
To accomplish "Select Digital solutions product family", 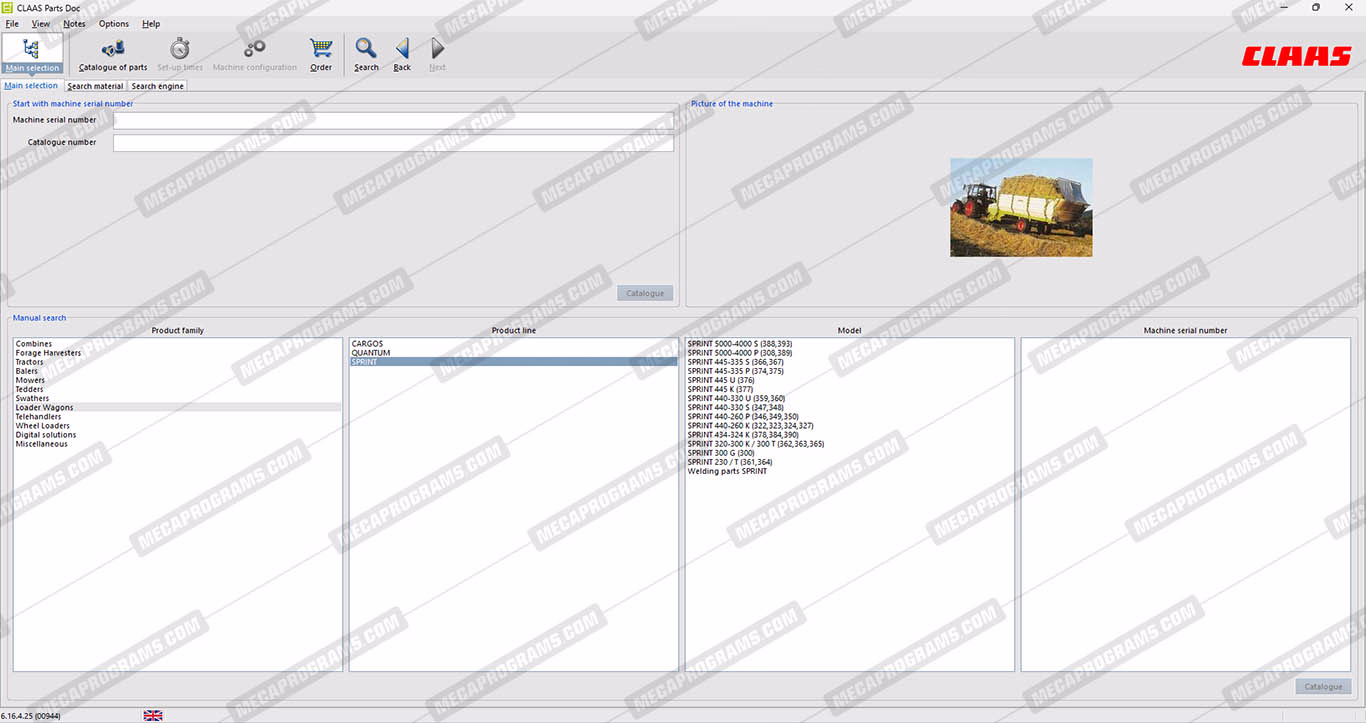I will coord(177,435).
